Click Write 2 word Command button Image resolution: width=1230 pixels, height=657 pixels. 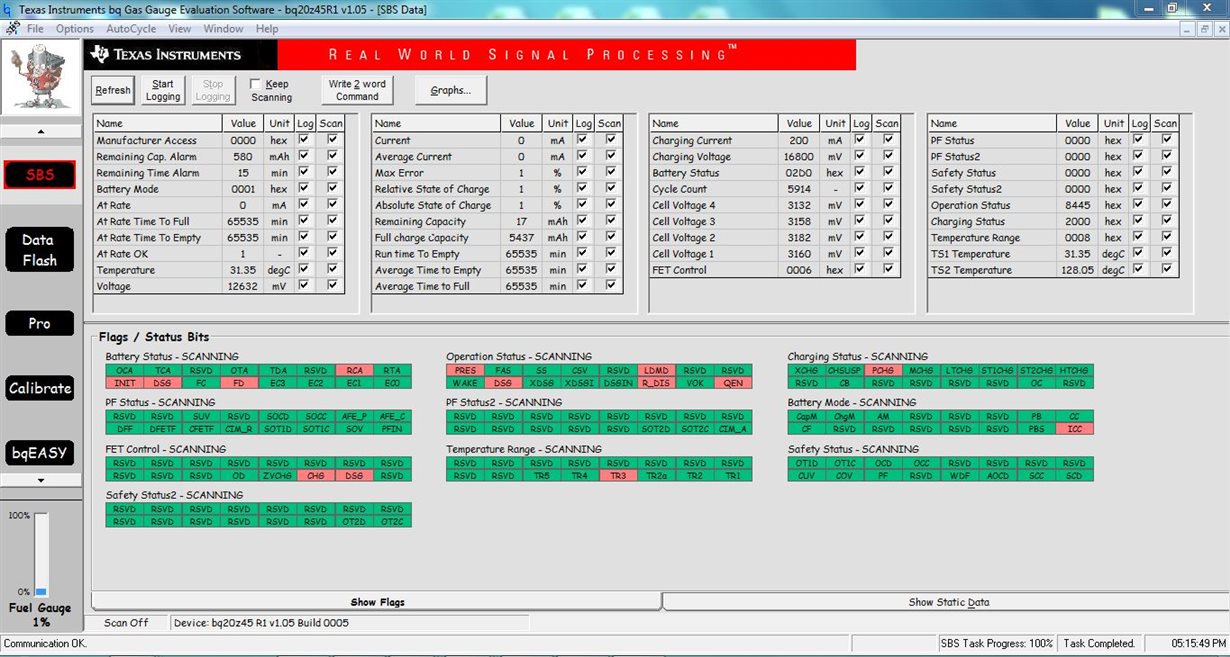pyautogui.click(x=357, y=90)
